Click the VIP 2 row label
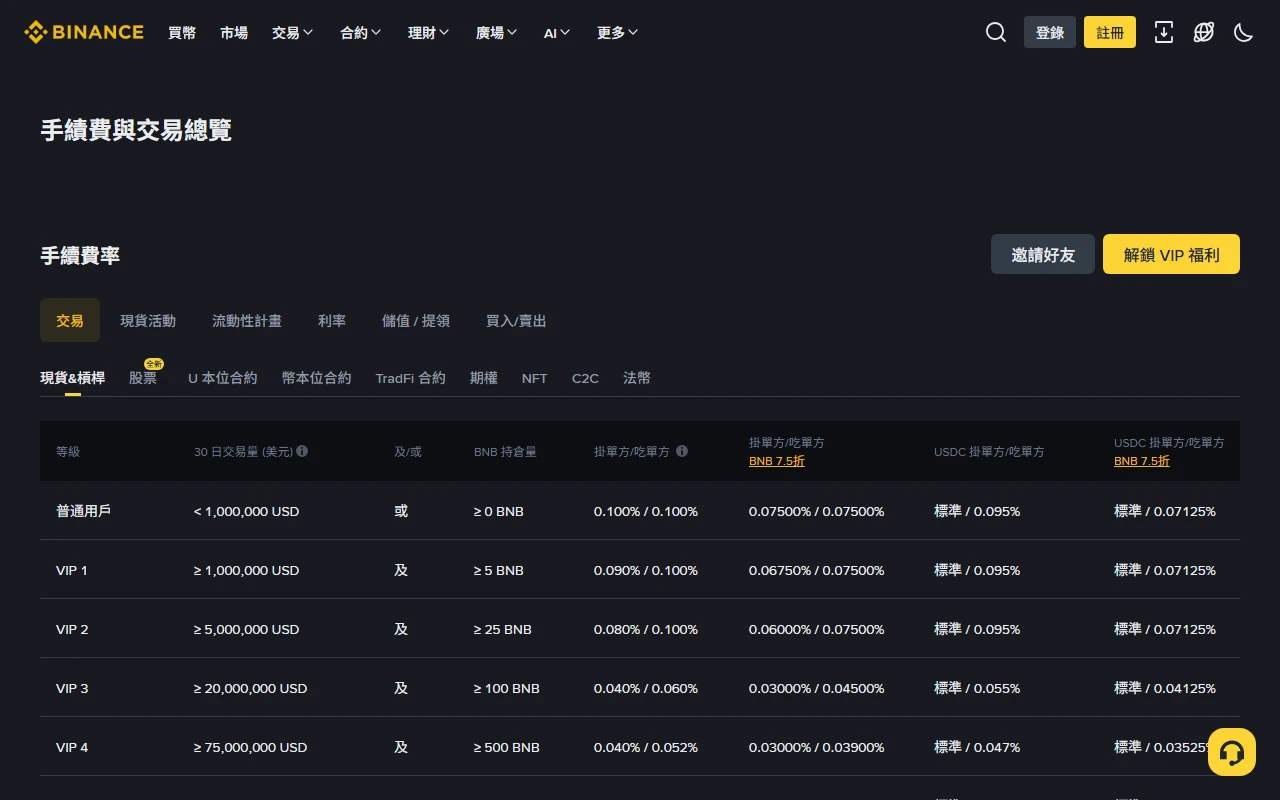1280x800 pixels. [x=72, y=629]
